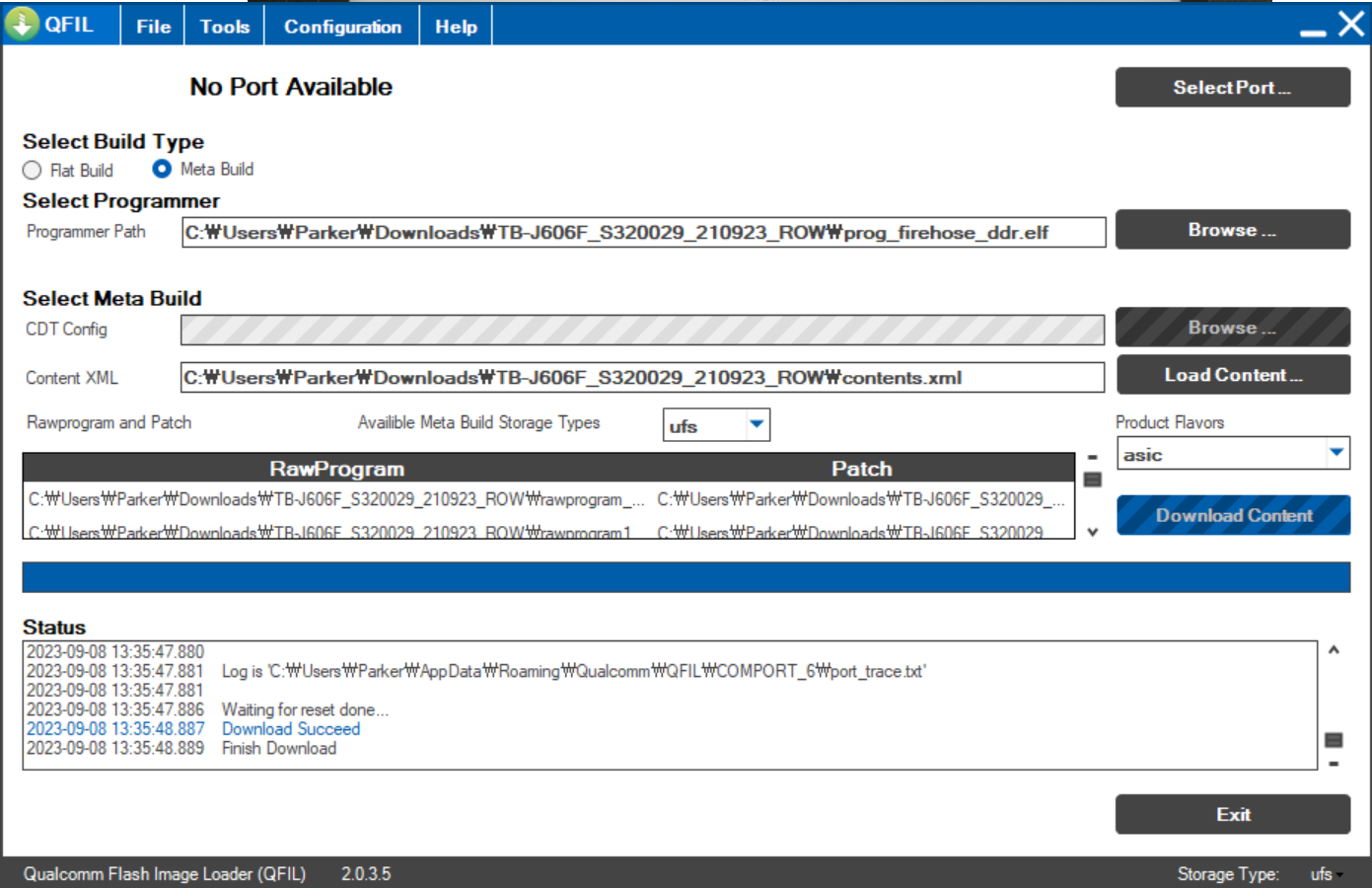Click the Programmer Path input field
The image size is (1372, 888).
(643, 232)
